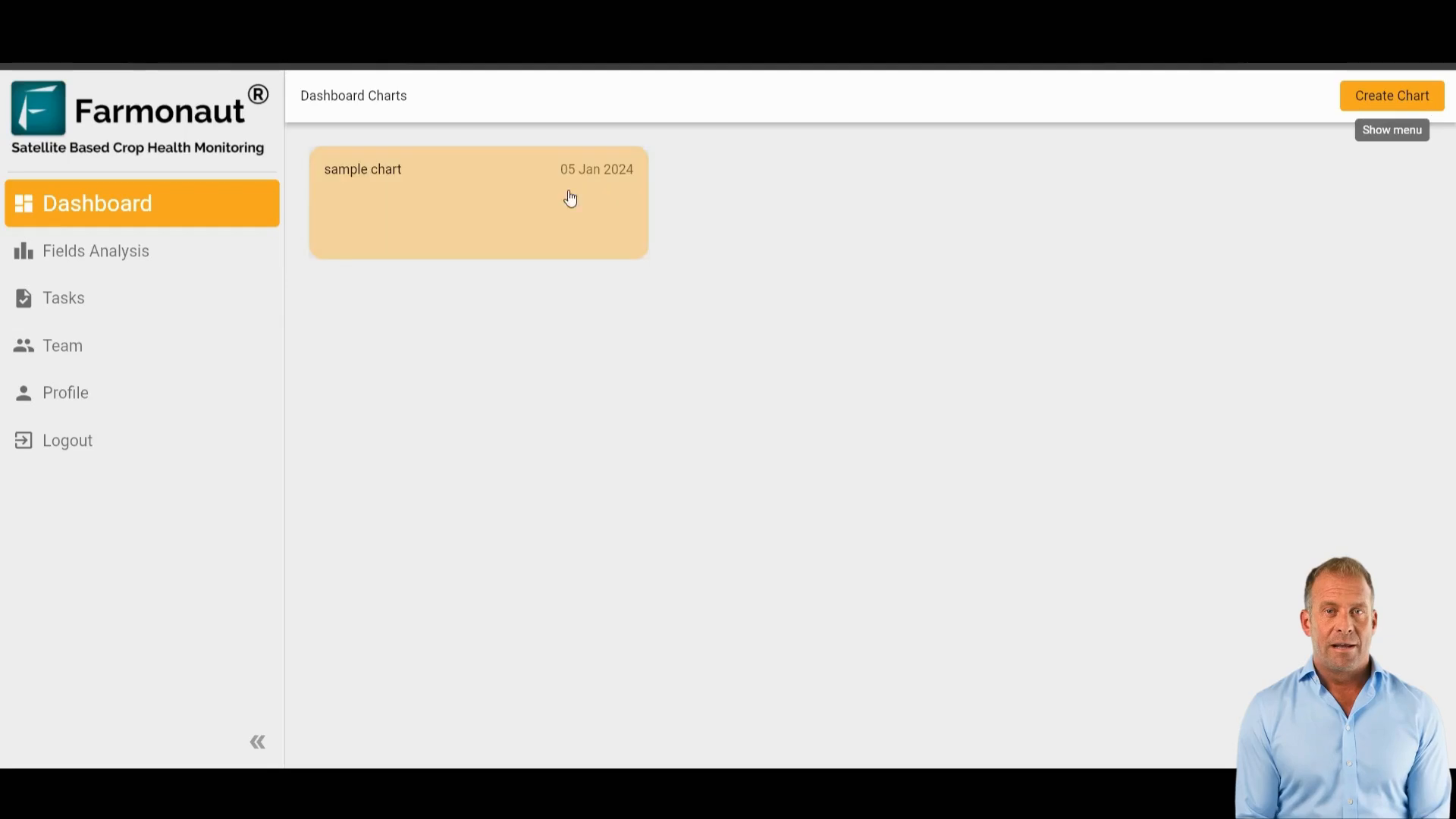The height and width of the screenshot is (819, 1456).
Task: Click the Create Chart button
Action: tap(1392, 96)
